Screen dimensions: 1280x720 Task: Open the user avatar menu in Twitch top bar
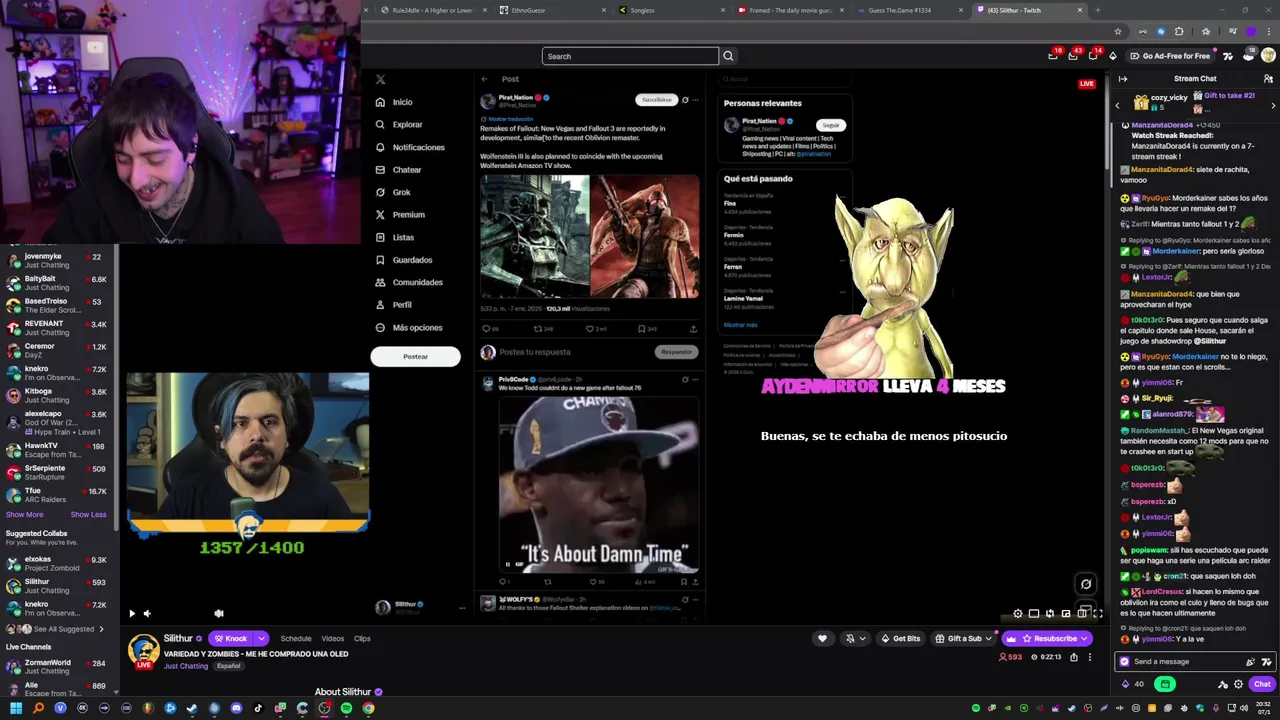[1268, 56]
